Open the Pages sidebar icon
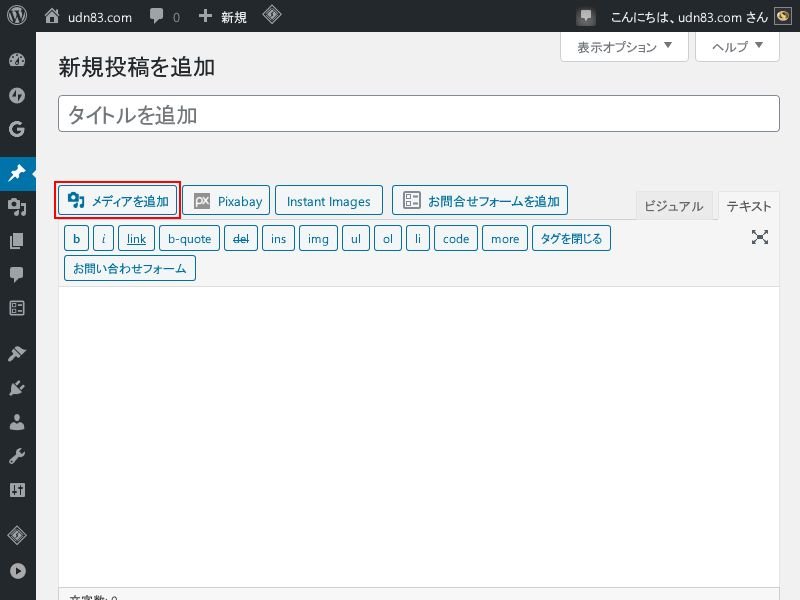The width and height of the screenshot is (800, 600). 17,241
